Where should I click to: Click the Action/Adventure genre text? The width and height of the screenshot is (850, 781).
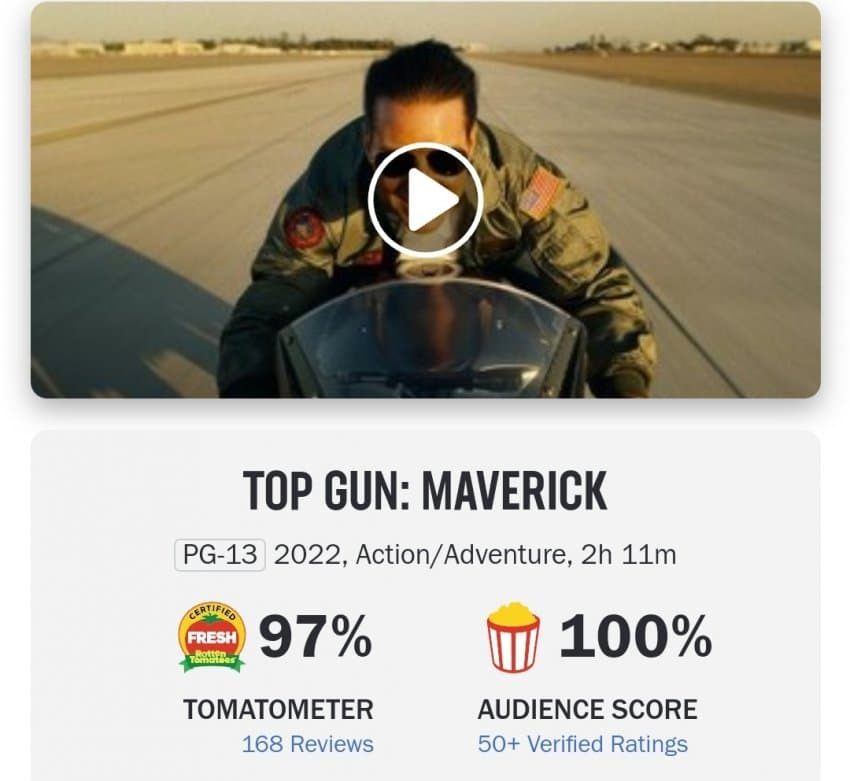461,555
